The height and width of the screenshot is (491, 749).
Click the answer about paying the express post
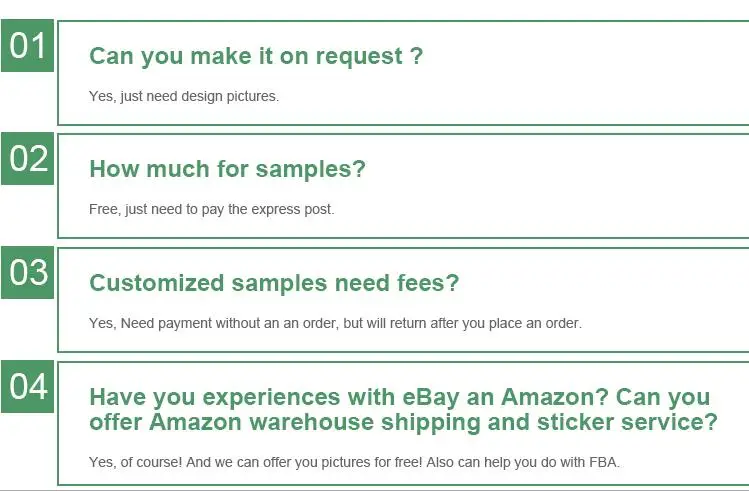click(x=211, y=210)
